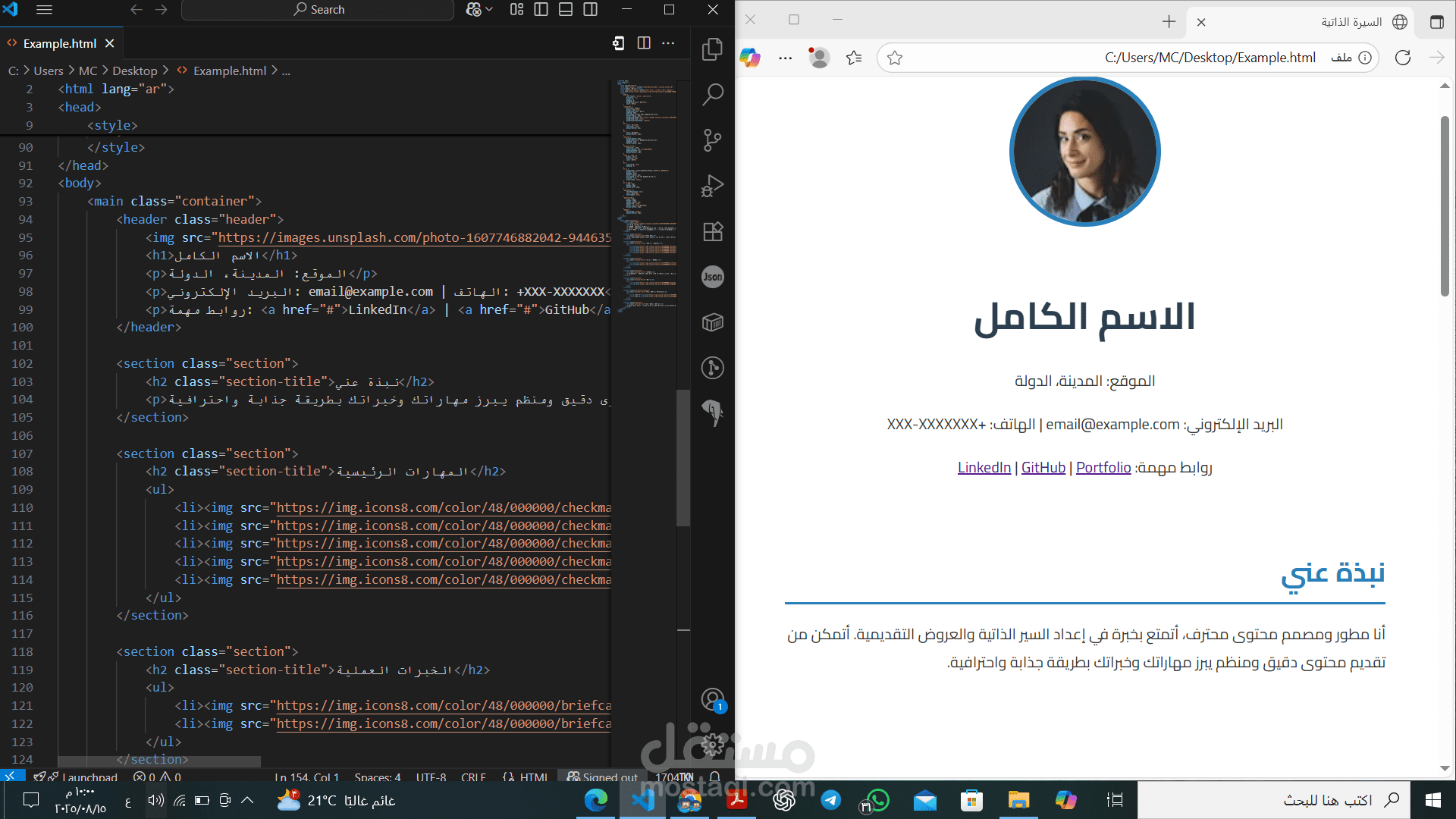Click the editor vertical scrollbar thumb
Screen dimensions: 1456x819
[683, 458]
